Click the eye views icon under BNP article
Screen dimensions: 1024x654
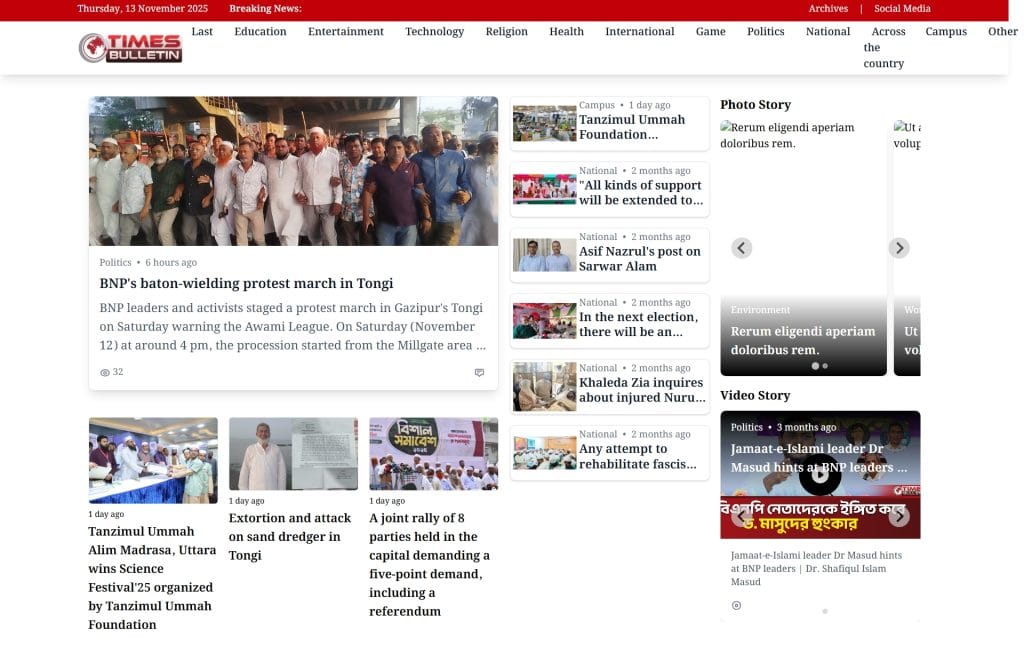pyautogui.click(x=105, y=372)
